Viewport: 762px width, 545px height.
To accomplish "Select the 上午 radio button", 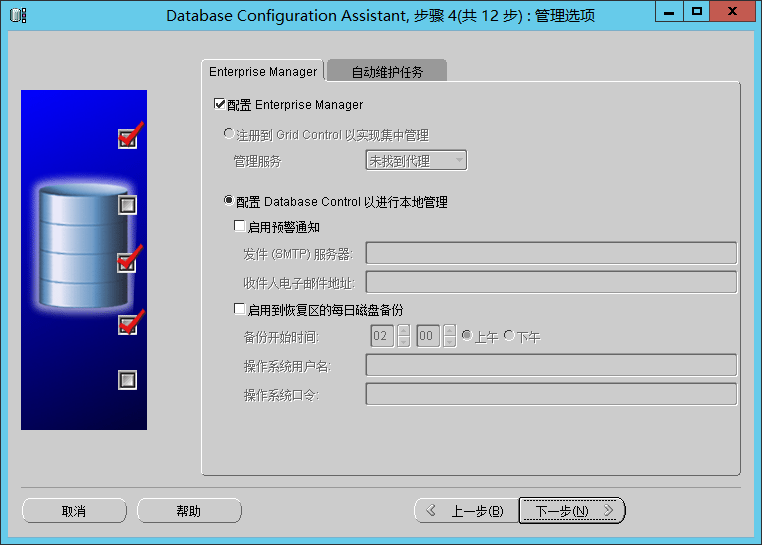I will [x=467, y=335].
